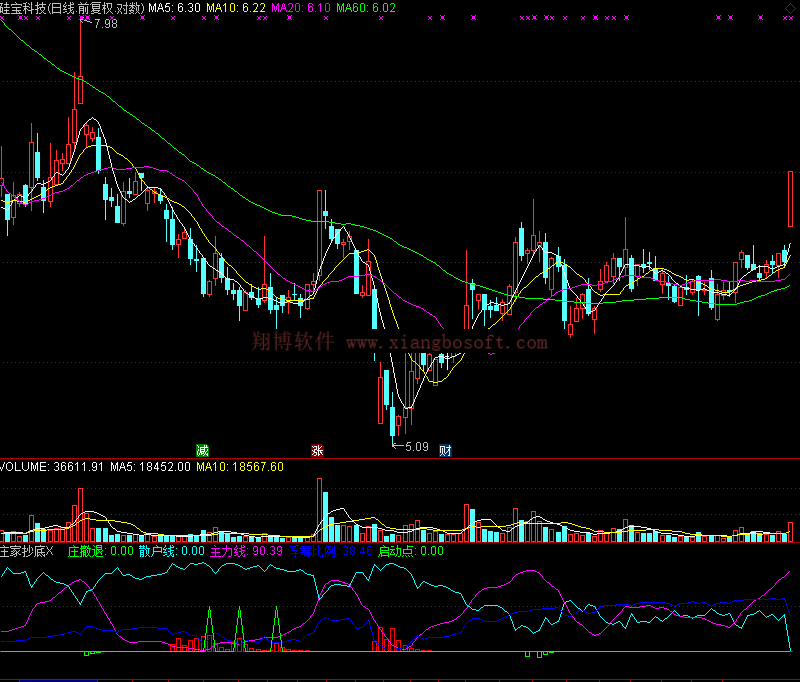The width and height of the screenshot is (800, 682).
Task: Click the 7.98 high price label
Action: [106, 24]
